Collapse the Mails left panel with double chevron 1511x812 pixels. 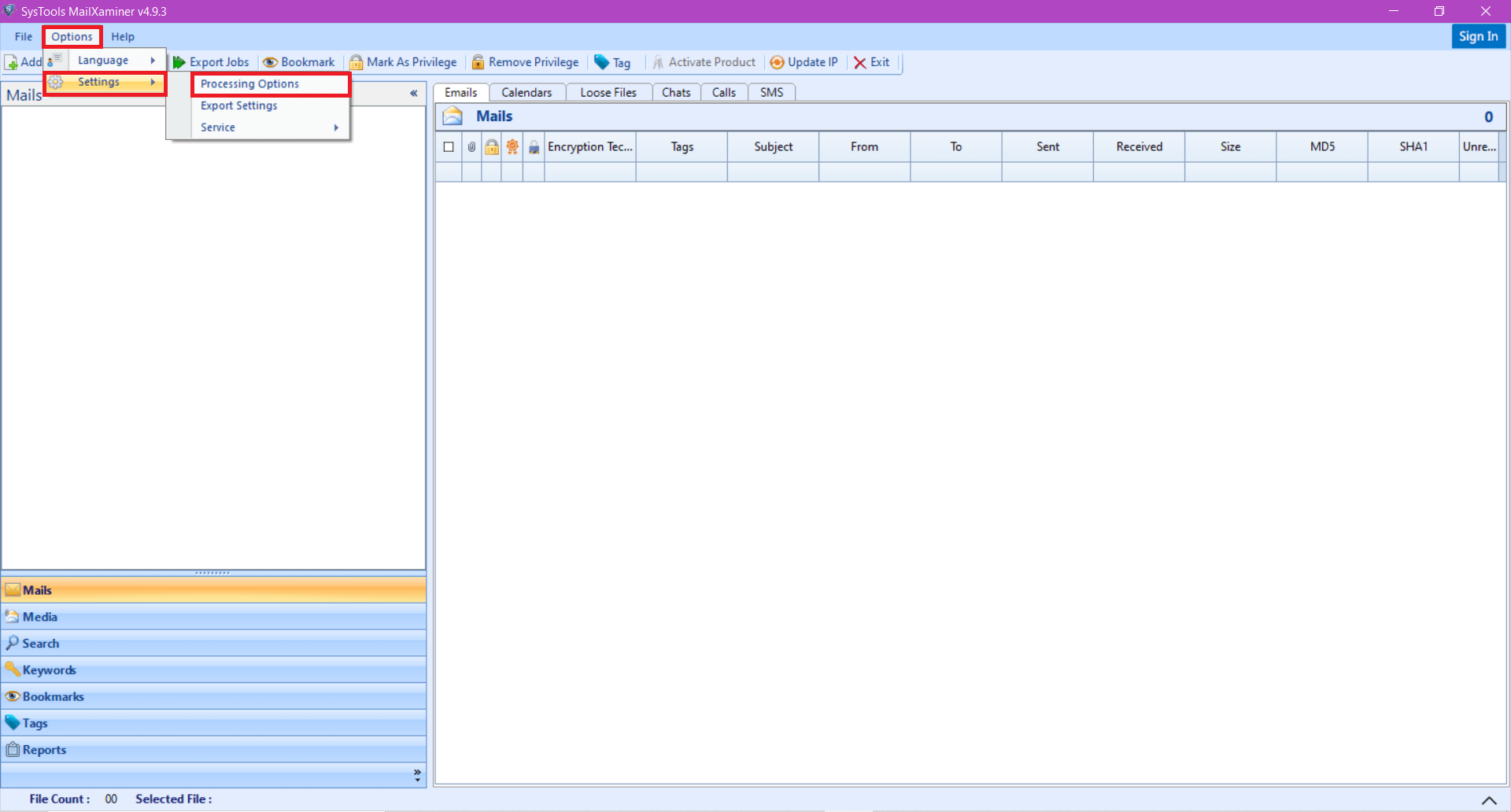pyautogui.click(x=413, y=94)
